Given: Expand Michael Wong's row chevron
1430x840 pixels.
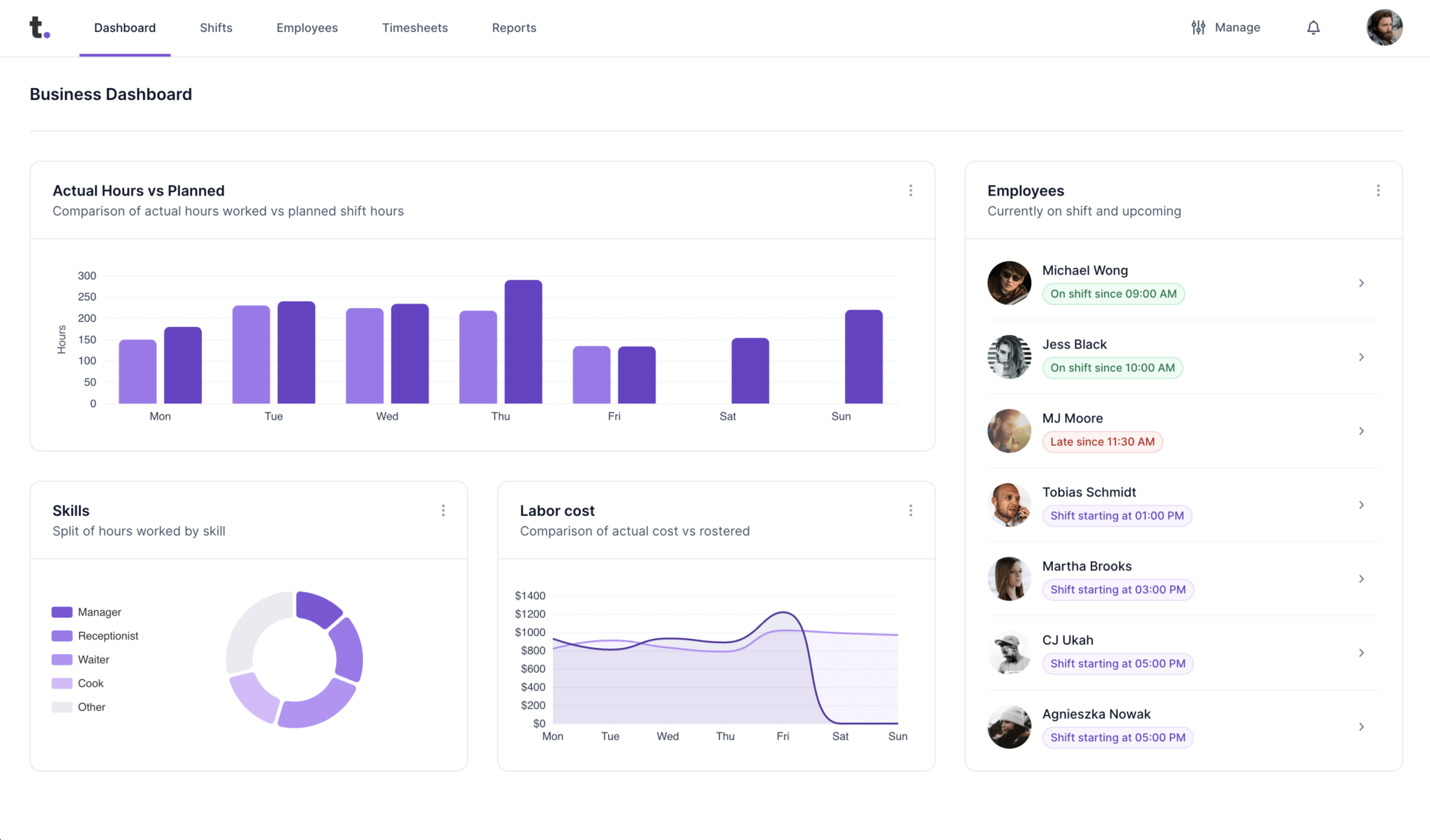Looking at the screenshot, I should pyautogui.click(x=1361, y=283).
